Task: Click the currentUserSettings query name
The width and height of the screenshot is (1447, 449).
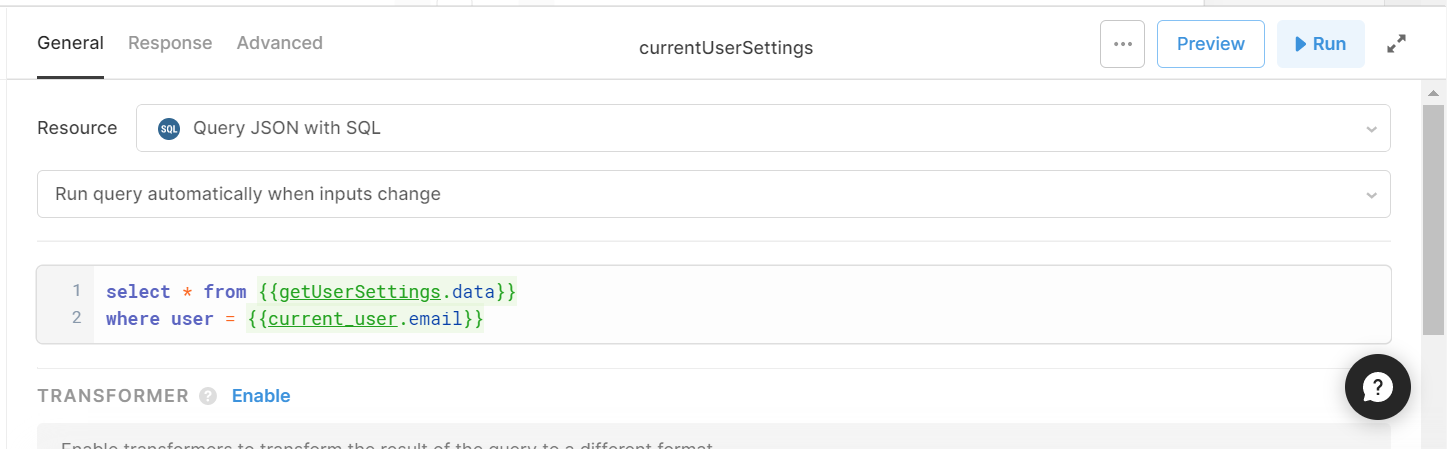Action: [x=726, y=47]
